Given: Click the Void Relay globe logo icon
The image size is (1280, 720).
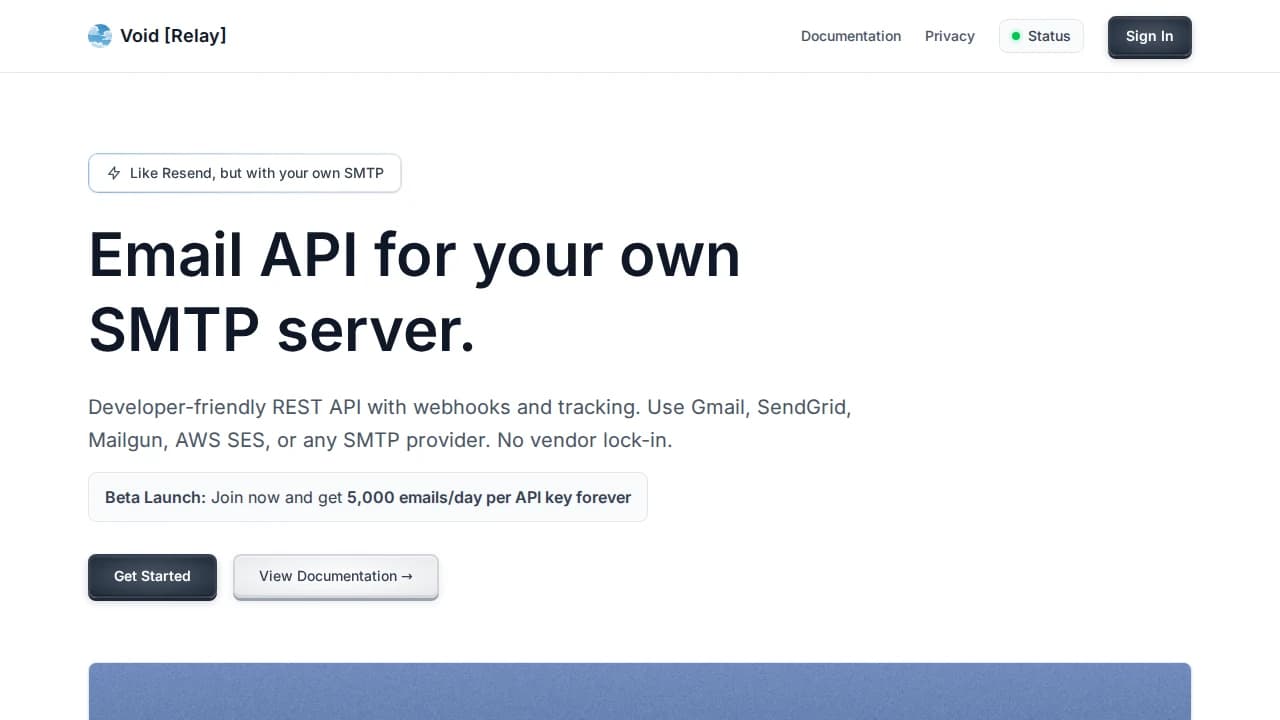Looking at the screenshot, I should (x=100, y=36).
